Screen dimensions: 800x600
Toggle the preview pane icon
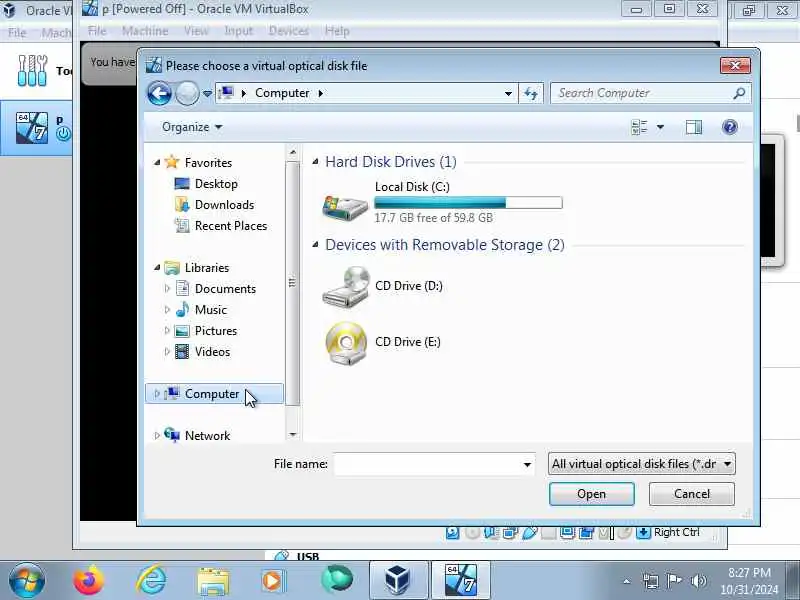tap(693, 127)
